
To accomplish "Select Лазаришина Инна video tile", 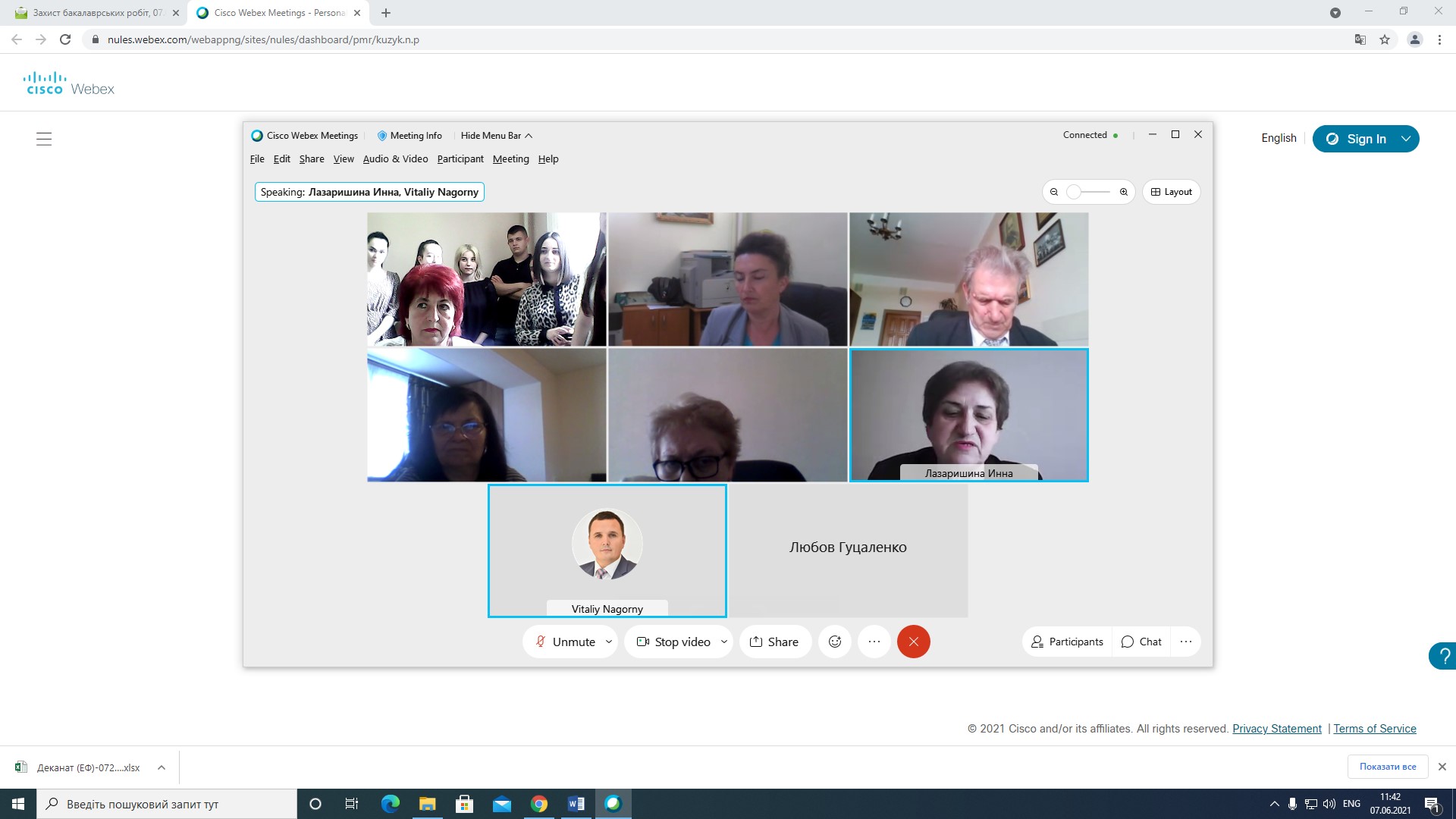I will coord(969,415).
